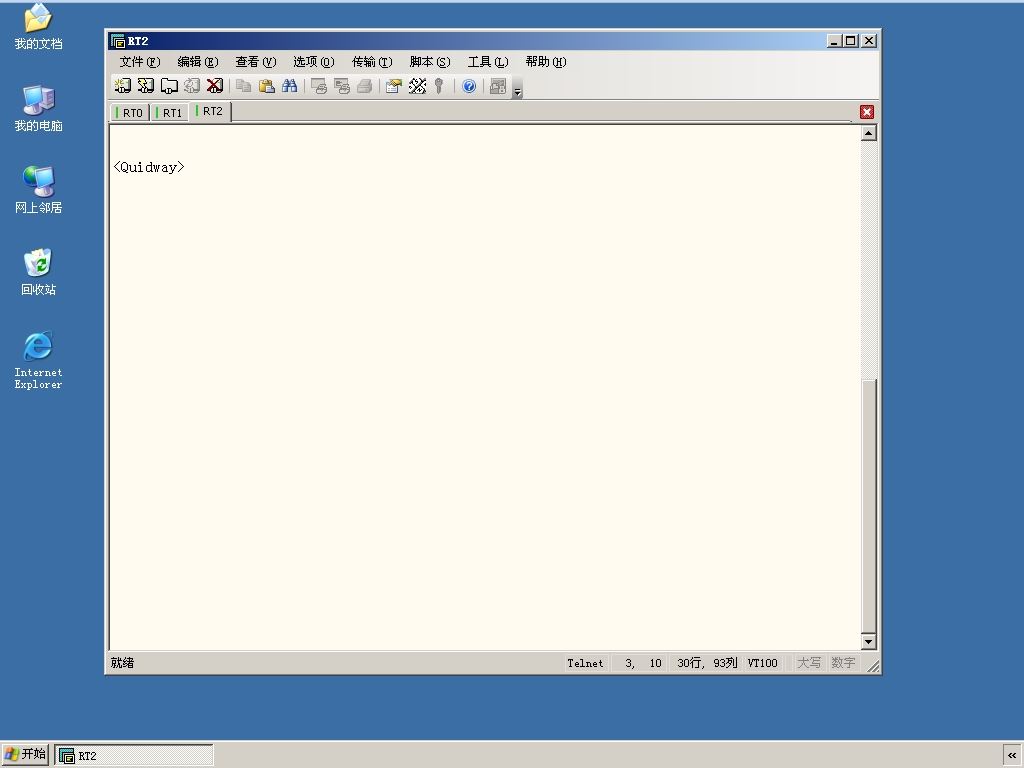Click the 30行, 93列 status entry
Image resolution: width=1024 pixels, height=768 pixels.
point(707,663)
